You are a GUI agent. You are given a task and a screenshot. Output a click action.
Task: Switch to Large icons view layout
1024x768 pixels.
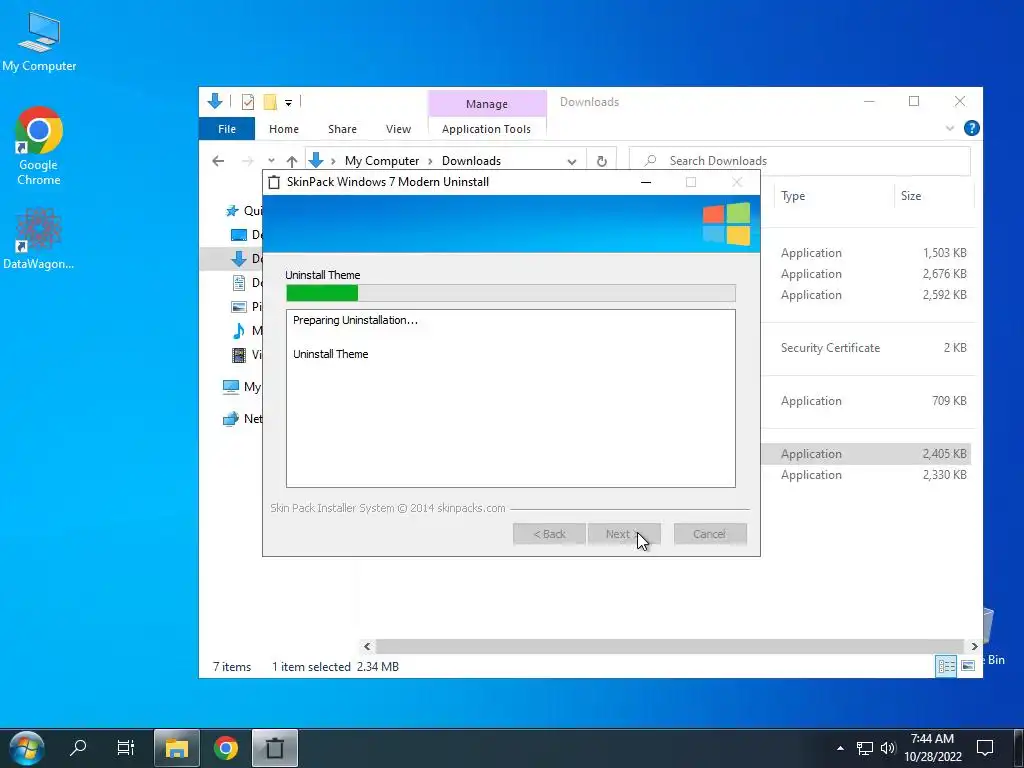click(x=968, y=666)
